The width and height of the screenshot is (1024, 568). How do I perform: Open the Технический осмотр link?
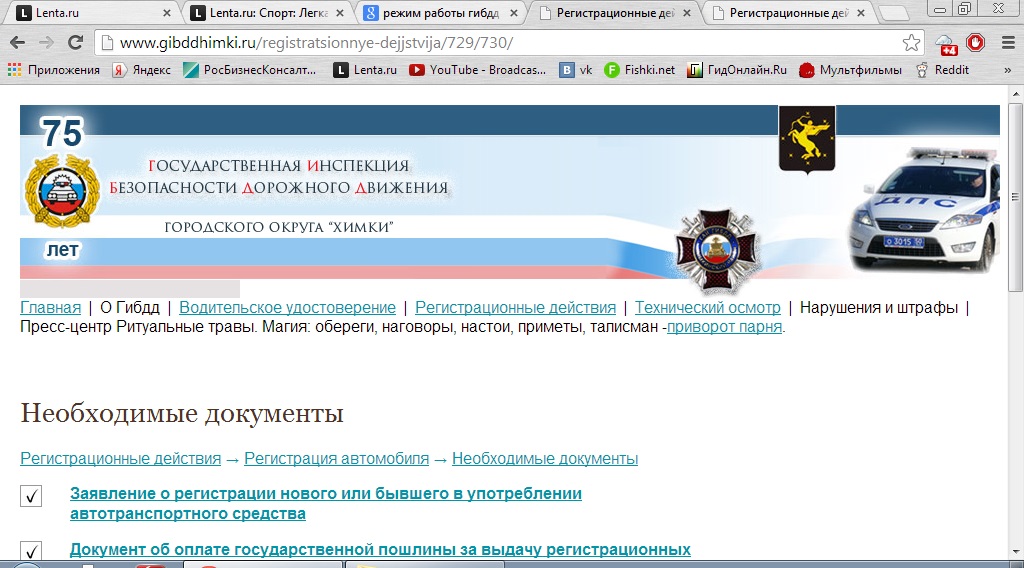point(707,307)
